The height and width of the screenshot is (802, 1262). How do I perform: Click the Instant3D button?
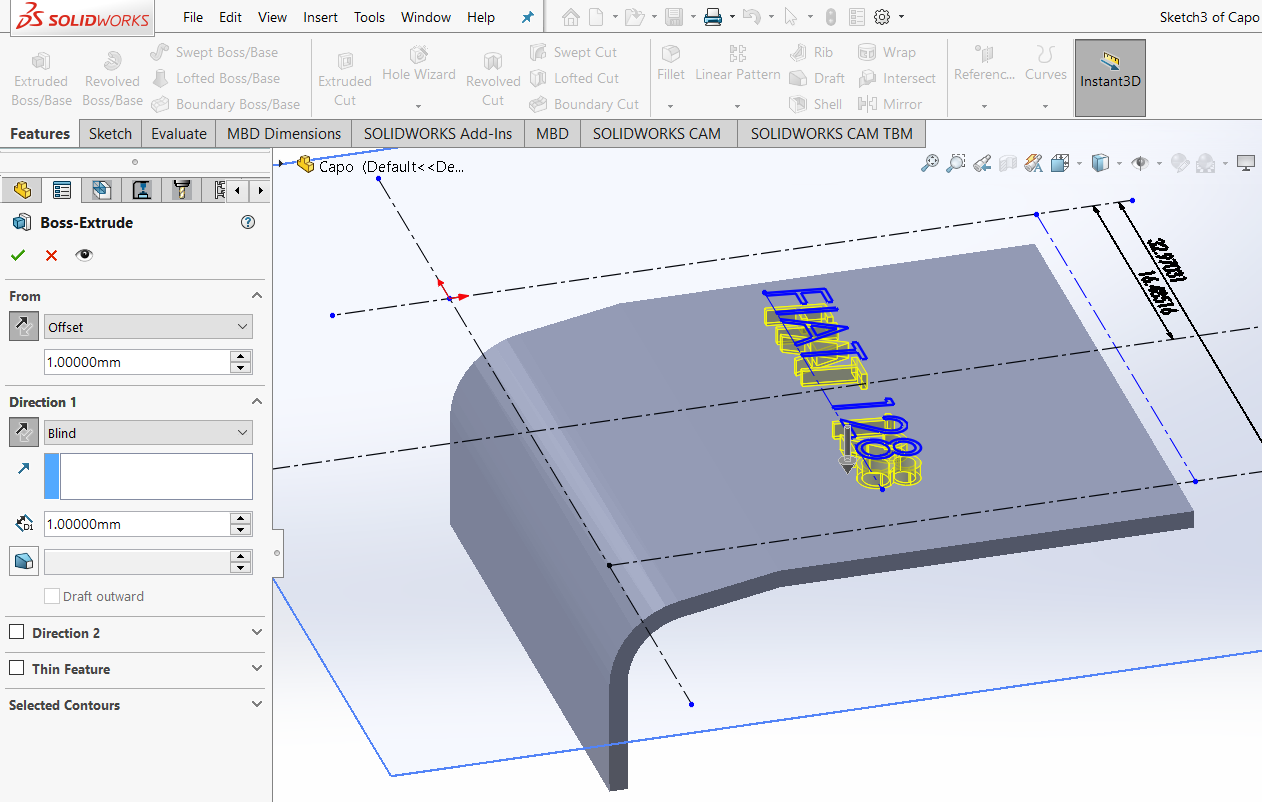click(x=1110, y=78)
